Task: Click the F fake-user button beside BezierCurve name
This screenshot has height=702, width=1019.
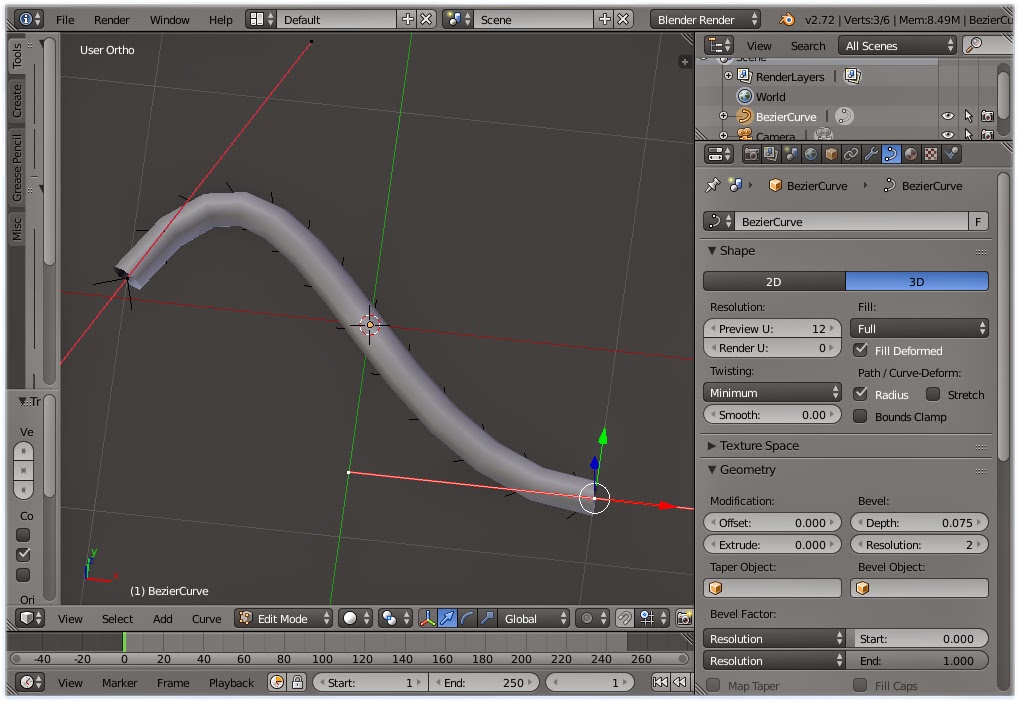Action: [978, 220]
